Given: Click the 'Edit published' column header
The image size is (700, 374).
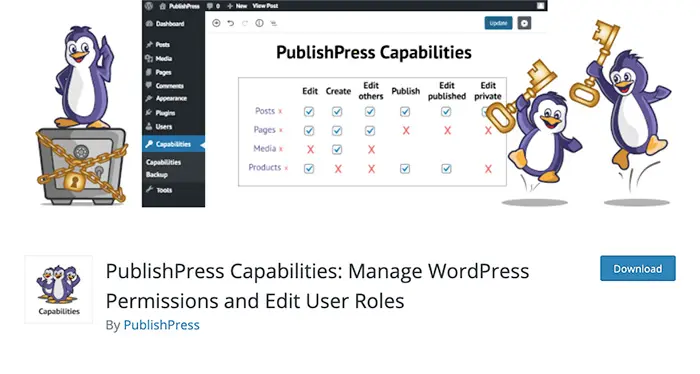Looking at the screenshot, I should point(447,91).
